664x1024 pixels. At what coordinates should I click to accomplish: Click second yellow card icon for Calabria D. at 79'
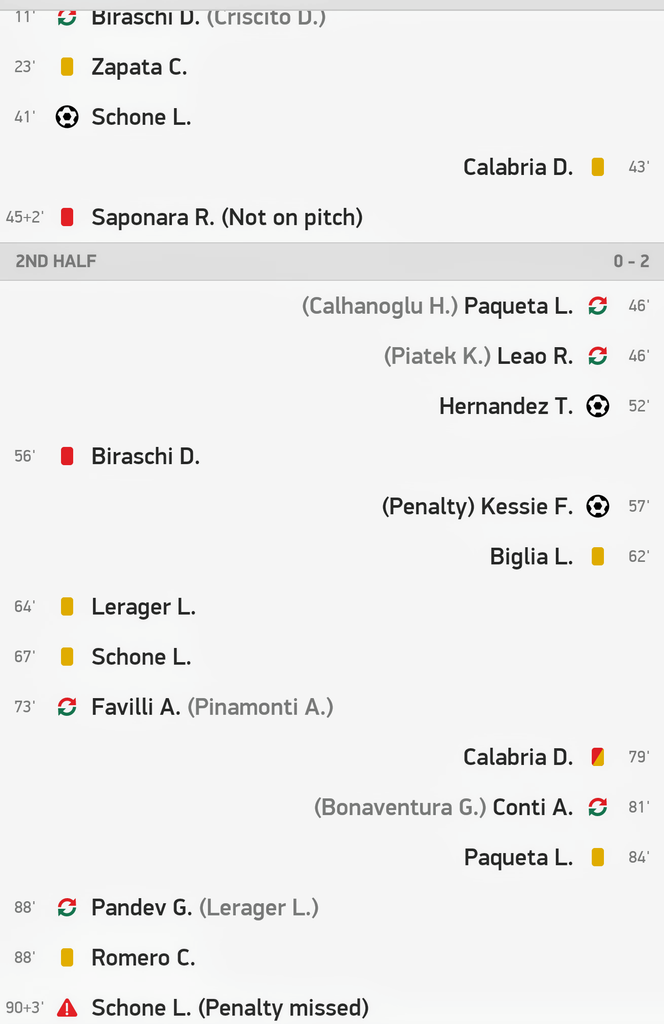click(x=598, y=757)
